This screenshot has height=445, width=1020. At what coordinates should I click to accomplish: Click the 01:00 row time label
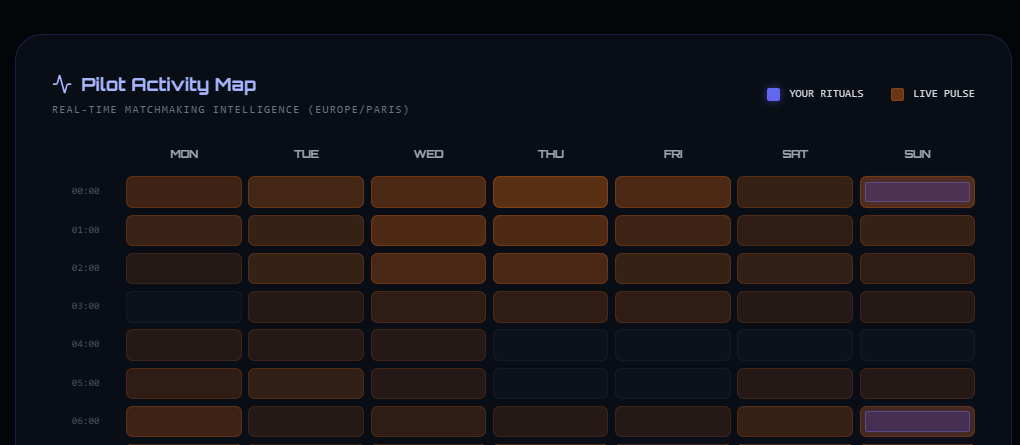pyautogui.click(x=85, y=230)
